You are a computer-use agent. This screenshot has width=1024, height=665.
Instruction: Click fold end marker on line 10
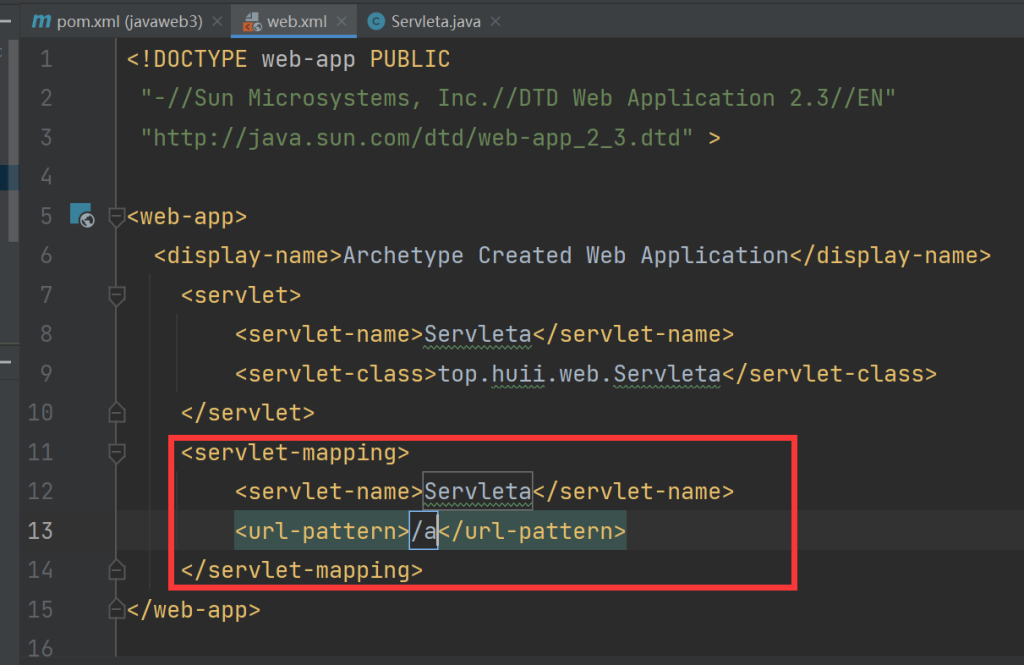point(116,412)
